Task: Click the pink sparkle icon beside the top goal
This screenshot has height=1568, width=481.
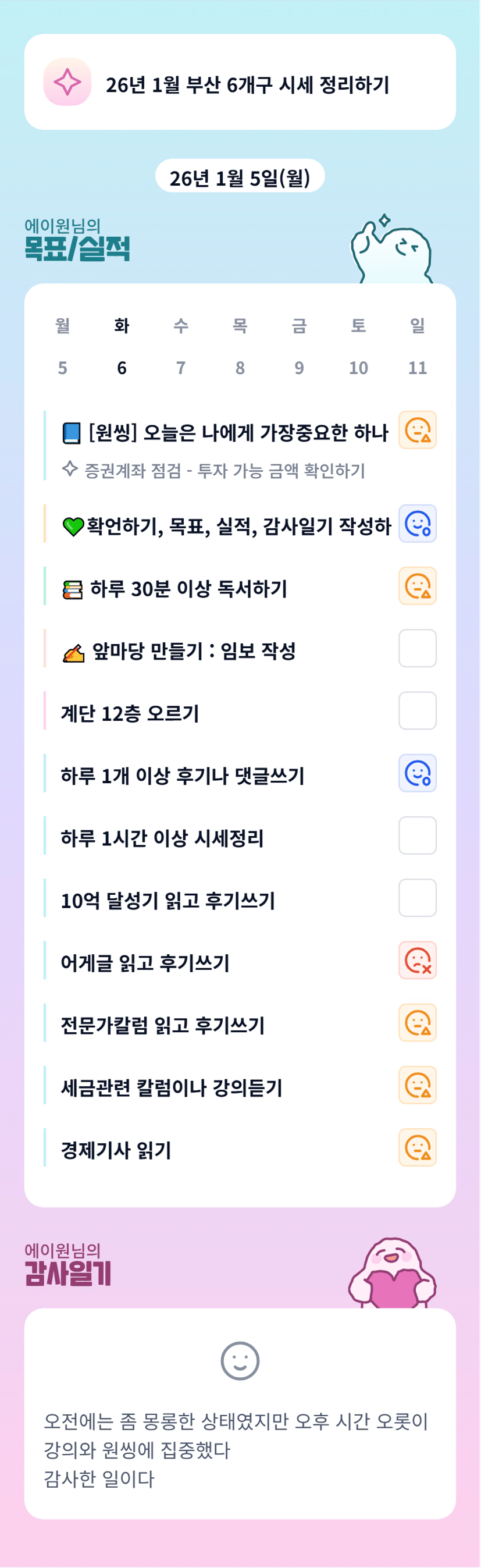Action: point(67,82)
